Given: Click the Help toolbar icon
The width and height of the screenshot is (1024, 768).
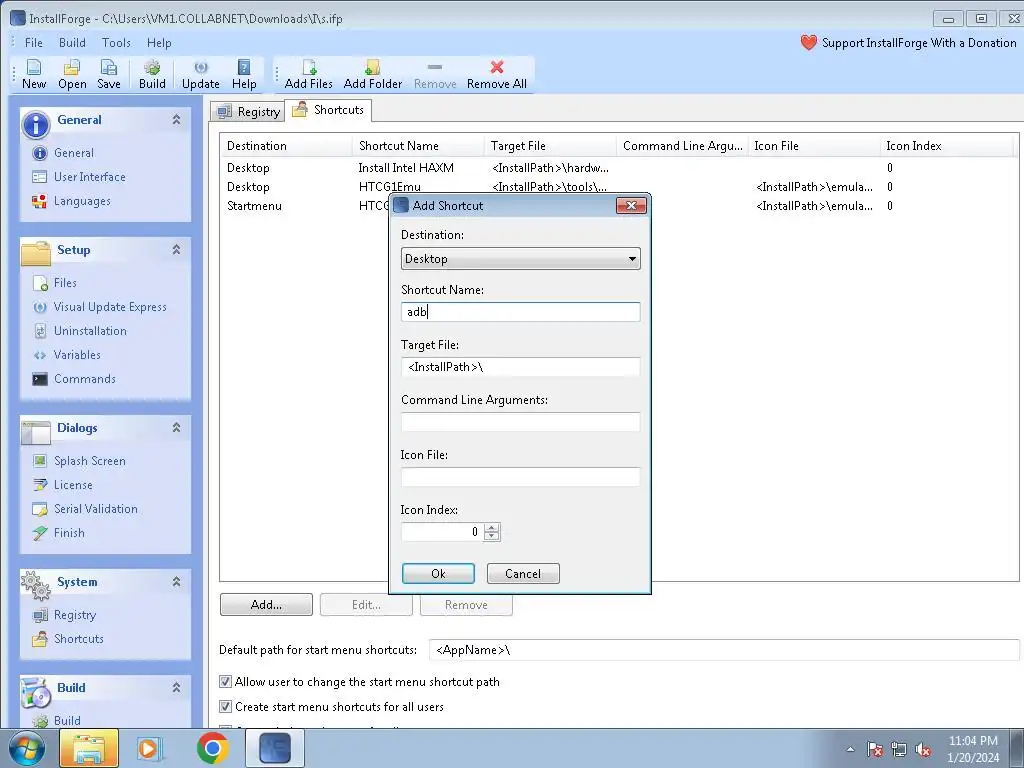Looking at the screenshot, I should [x=244, y=74].
